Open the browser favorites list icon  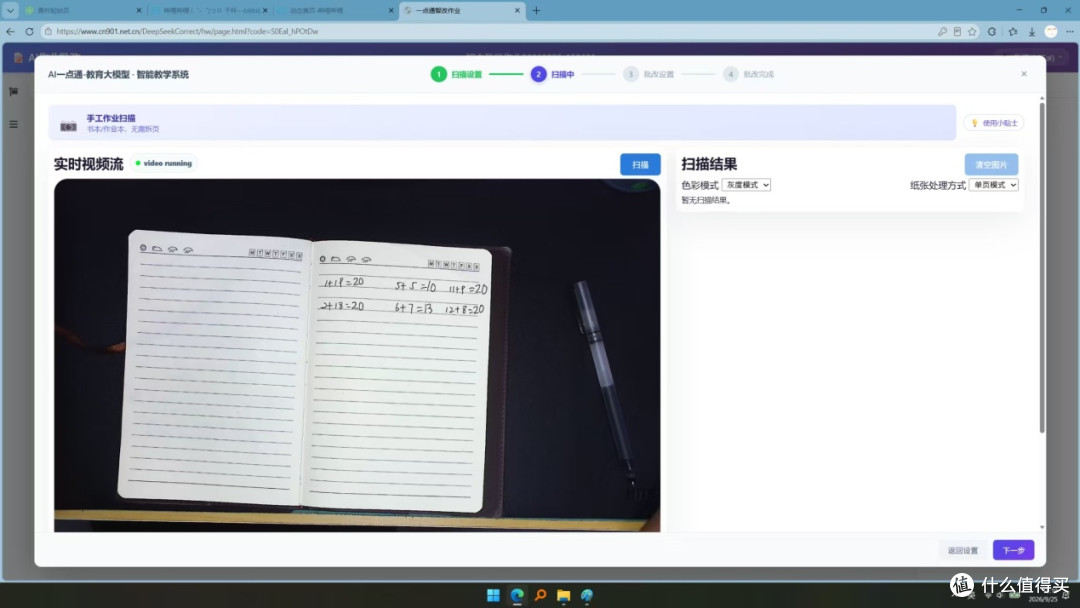coord(1012,32)
